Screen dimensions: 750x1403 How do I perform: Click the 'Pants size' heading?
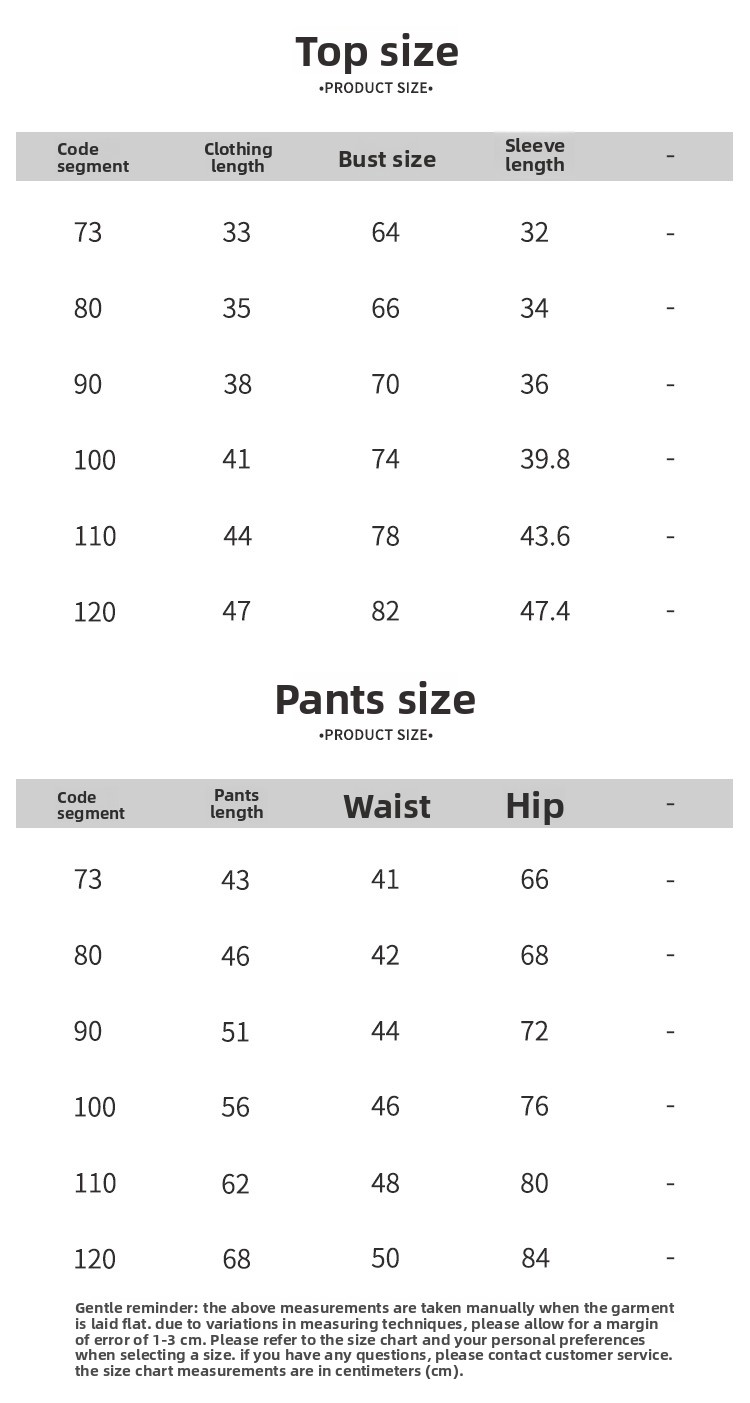[x=375, y=699]
